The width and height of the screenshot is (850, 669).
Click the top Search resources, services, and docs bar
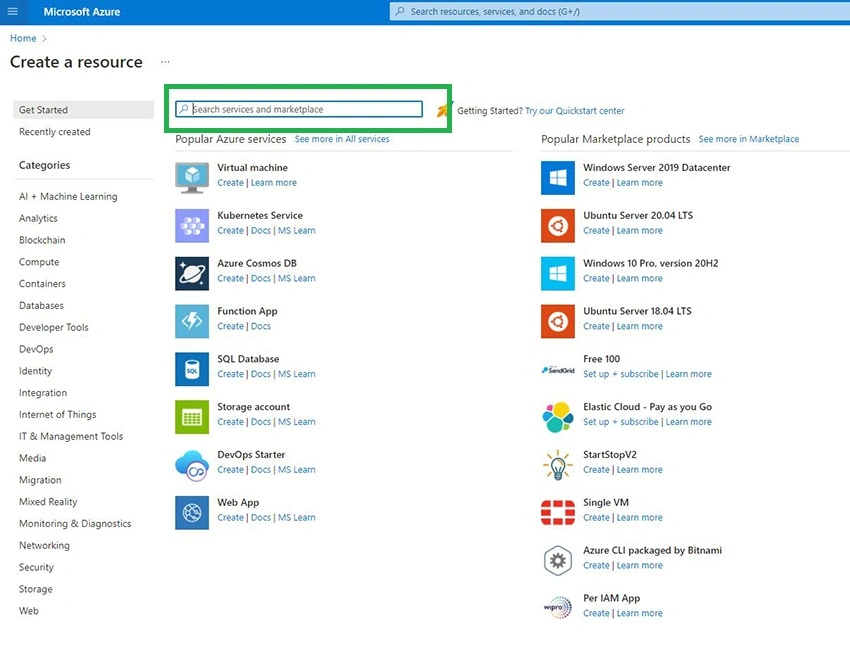(x=620, y=11)
